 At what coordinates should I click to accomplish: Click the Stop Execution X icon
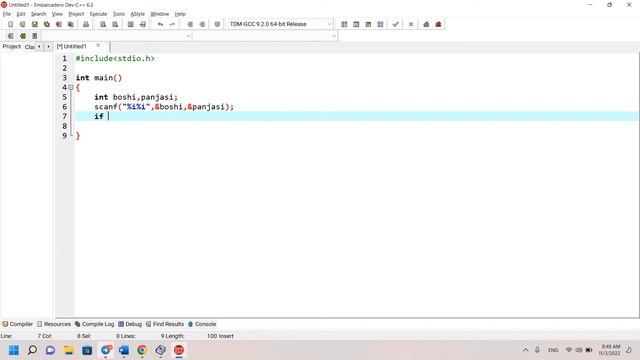(411, 24)
